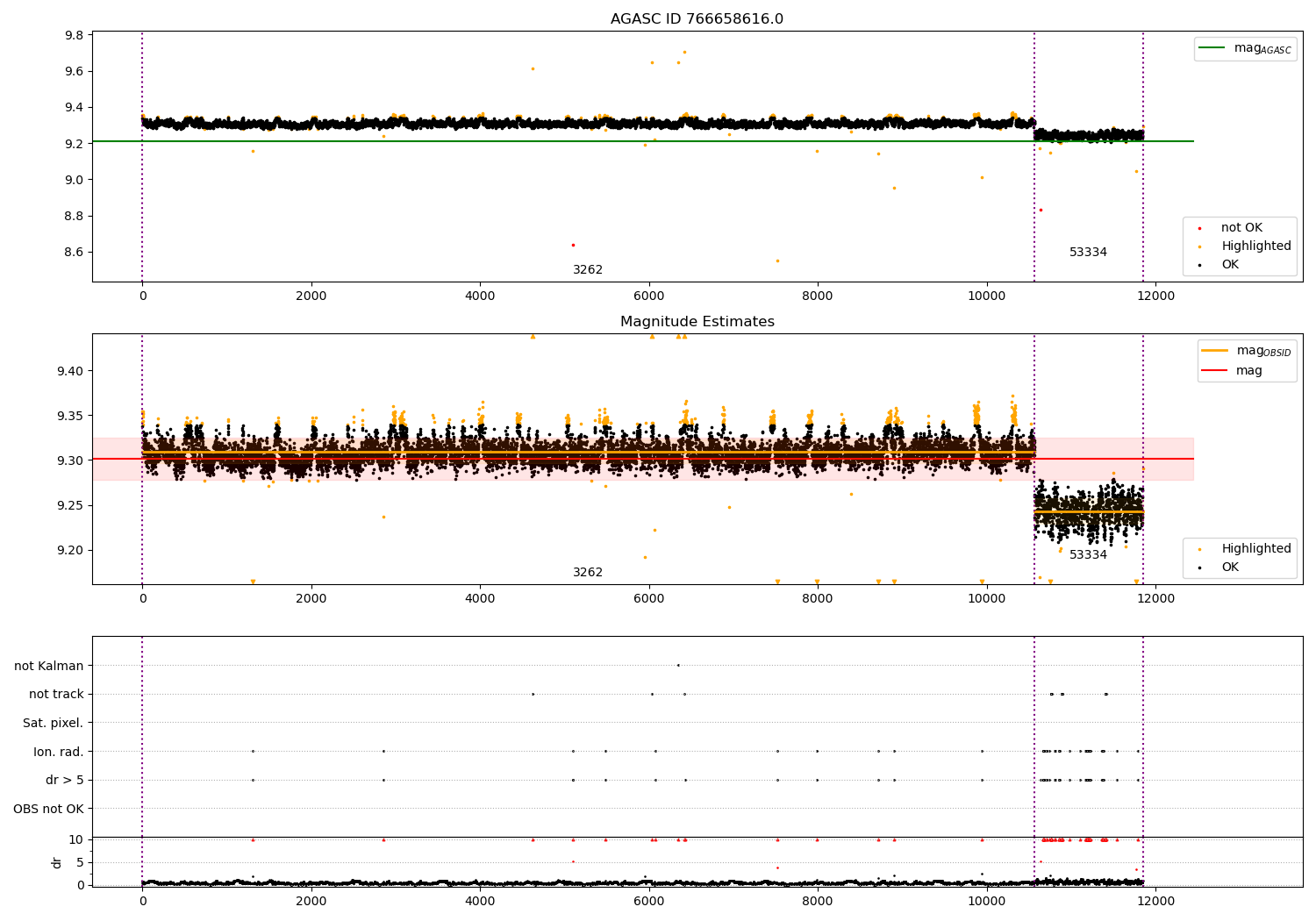Click the 9.25 tick on Magnitude Estimates axis
This screenshot has height=921, width=1316.
click(71, 505)
